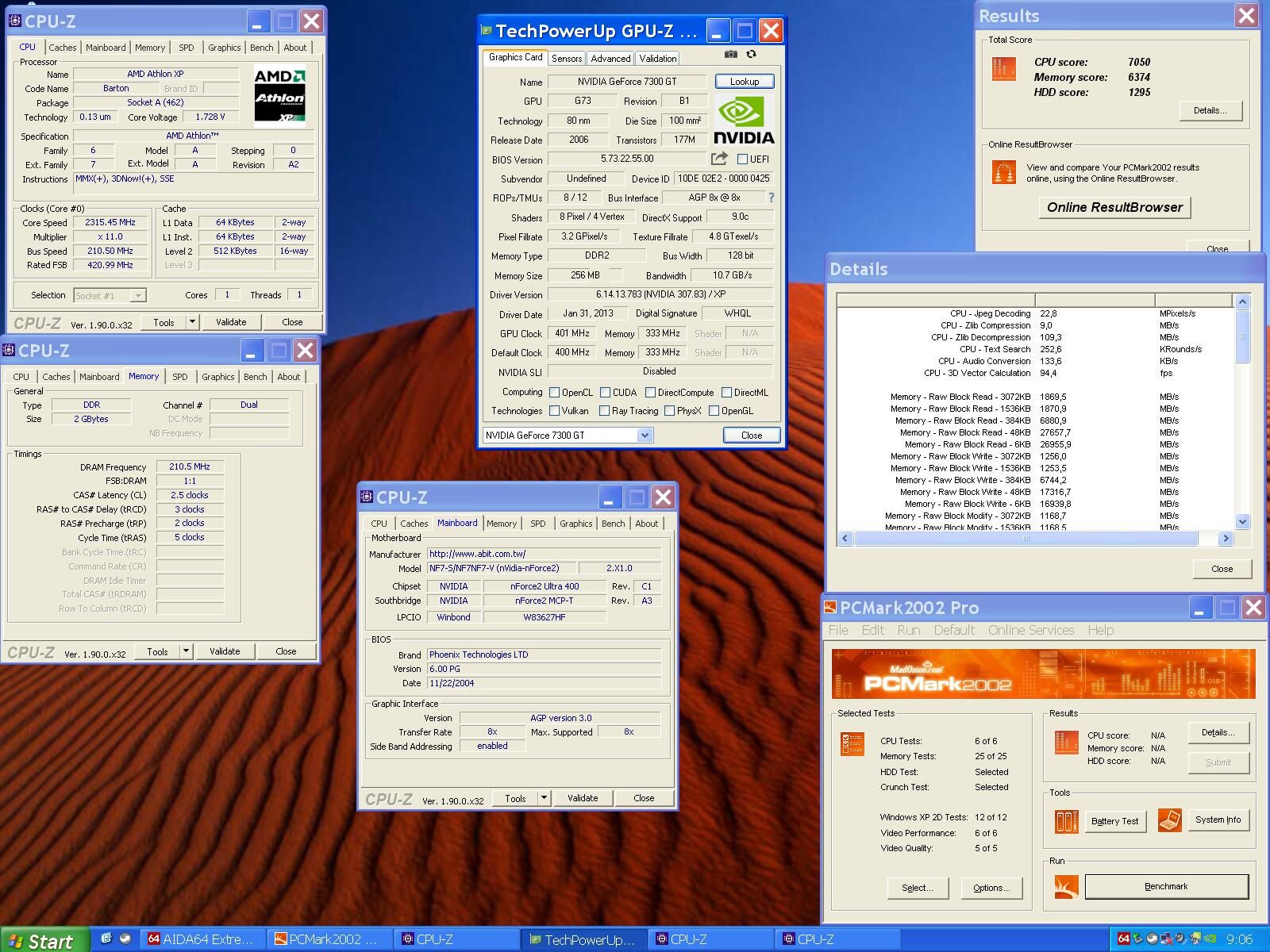Click the Run benchmark orange icon
Screen dimensions: 1270x952
[1066, 887]
